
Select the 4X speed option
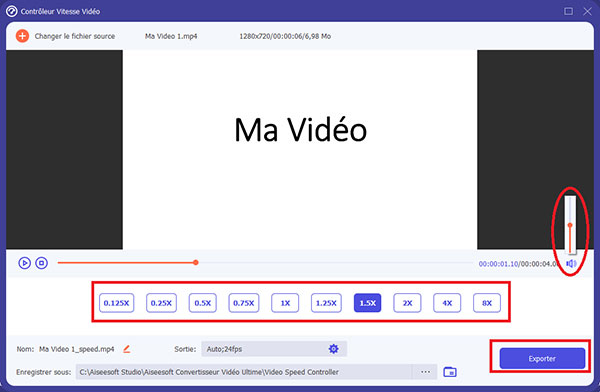447,303
